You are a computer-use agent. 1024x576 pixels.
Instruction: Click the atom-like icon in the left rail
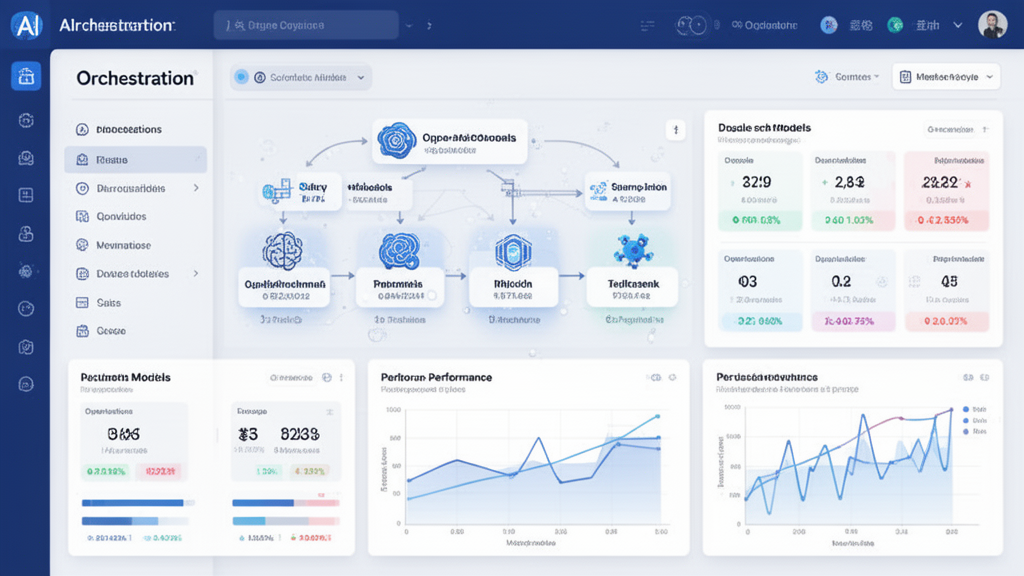[26, 271]
